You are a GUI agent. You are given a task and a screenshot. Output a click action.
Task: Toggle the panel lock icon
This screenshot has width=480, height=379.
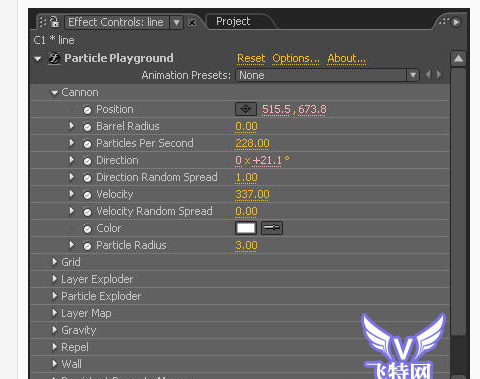click(x=54, y=22)
